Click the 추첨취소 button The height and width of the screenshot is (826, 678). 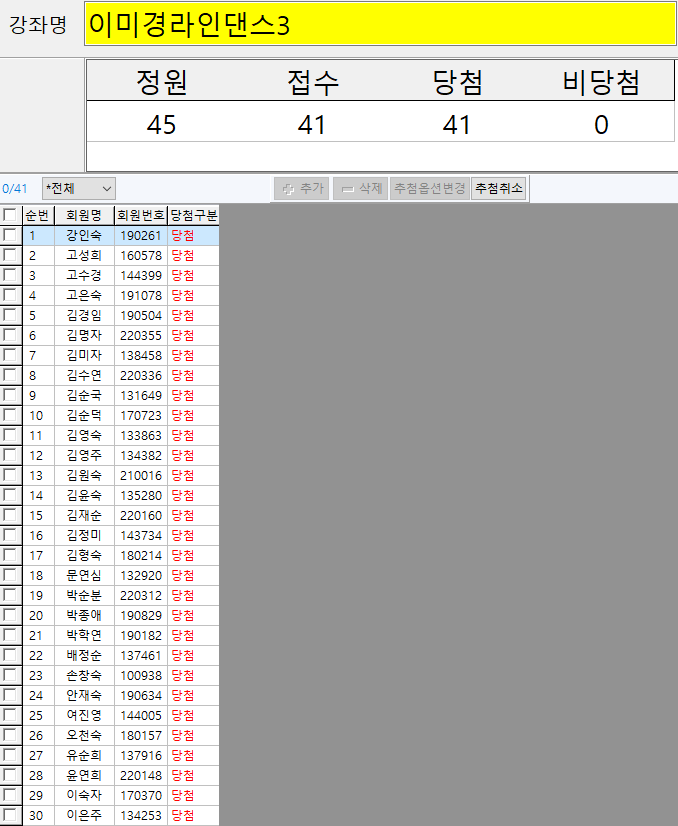click(499, 189)
